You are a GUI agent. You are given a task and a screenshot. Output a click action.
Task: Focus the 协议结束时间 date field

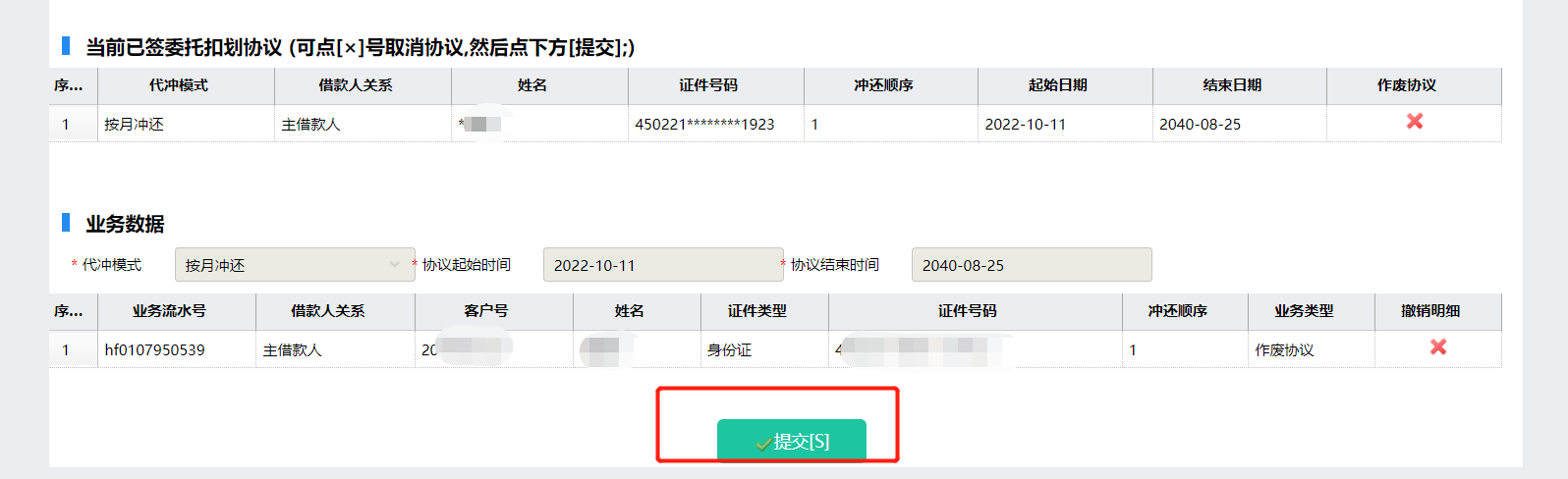point(1031,265)
